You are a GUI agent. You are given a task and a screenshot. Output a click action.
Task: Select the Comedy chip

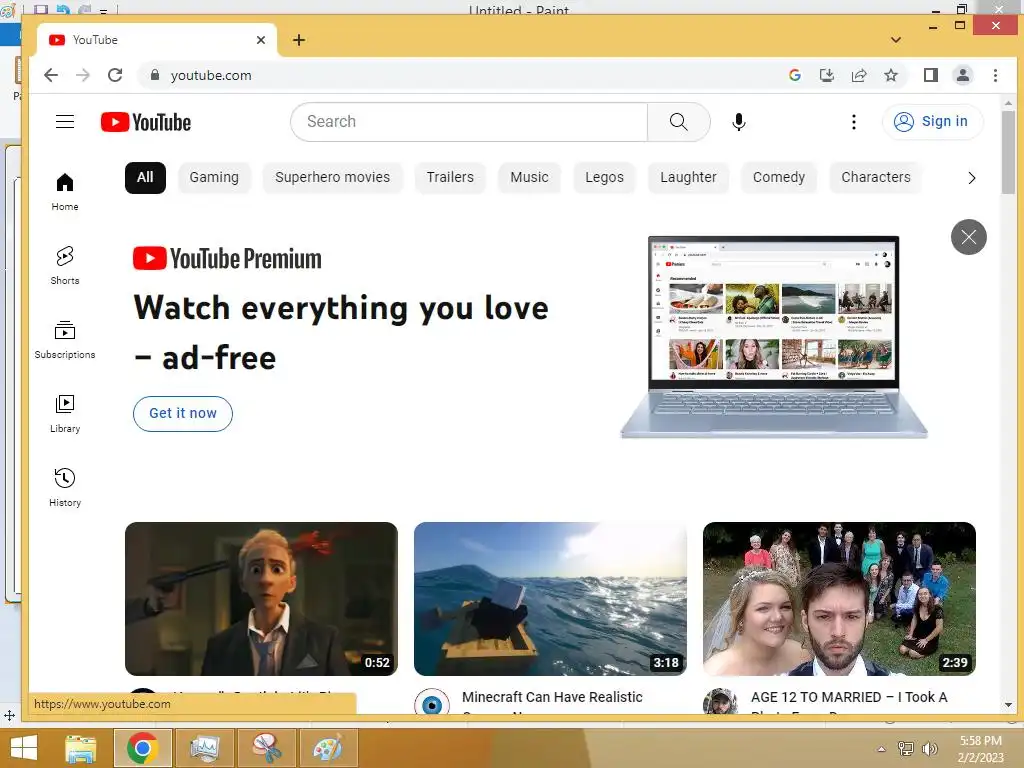coord(778,178)
